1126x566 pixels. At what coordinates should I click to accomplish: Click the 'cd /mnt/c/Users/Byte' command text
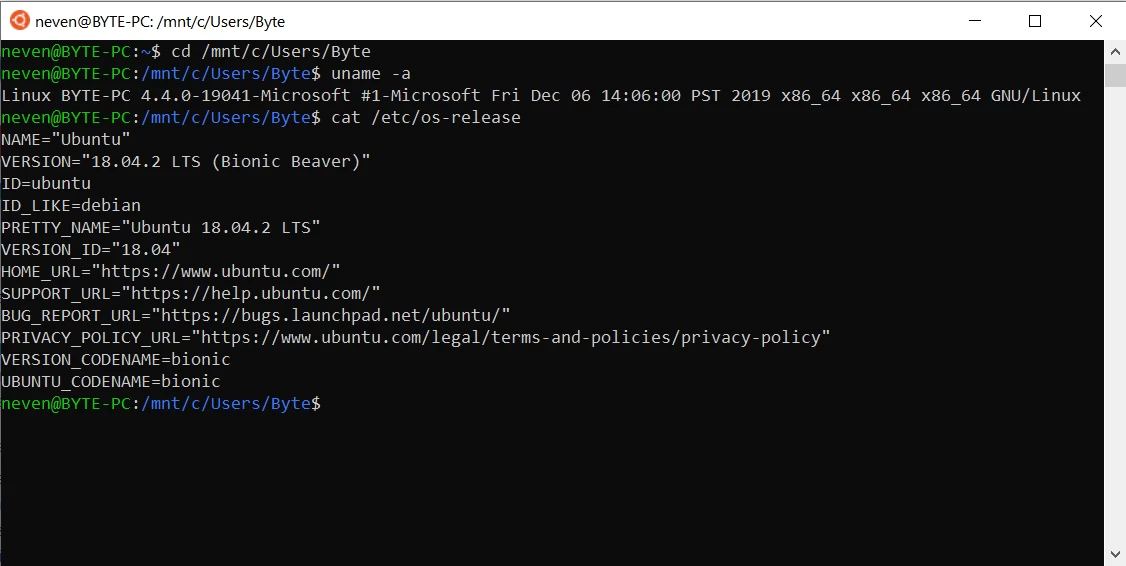(x=270, y=52)
